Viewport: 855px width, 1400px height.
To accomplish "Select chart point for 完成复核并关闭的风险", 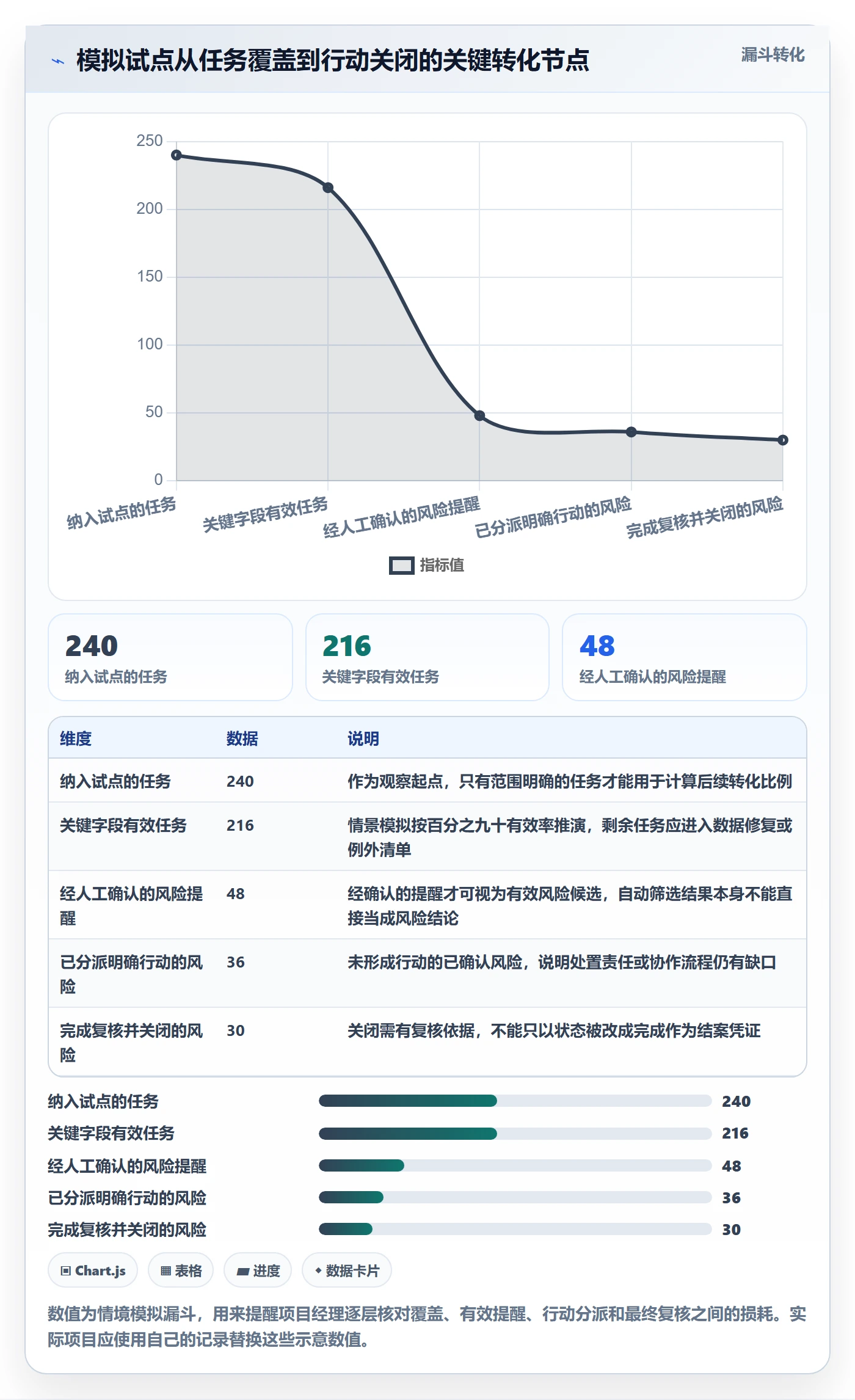I will 783,440.
